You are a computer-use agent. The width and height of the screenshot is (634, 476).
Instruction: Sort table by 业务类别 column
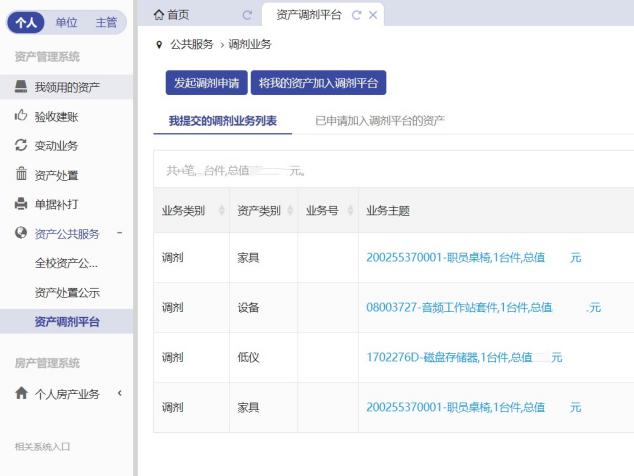pos(221,211)
